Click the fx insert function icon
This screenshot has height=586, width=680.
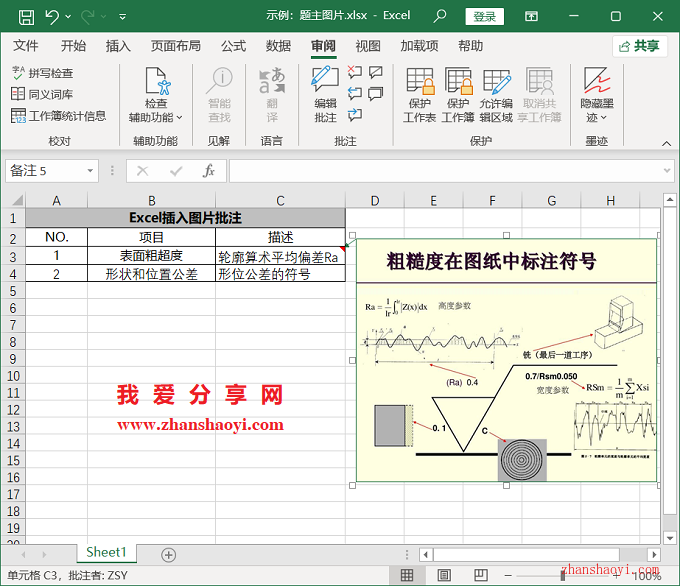pos(209,171)
